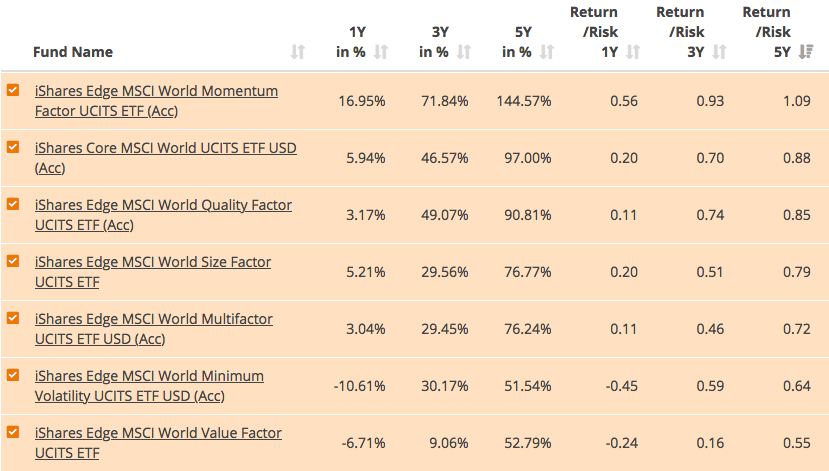
Task: Sort by 5Y in % column icon
Action: 546,52
